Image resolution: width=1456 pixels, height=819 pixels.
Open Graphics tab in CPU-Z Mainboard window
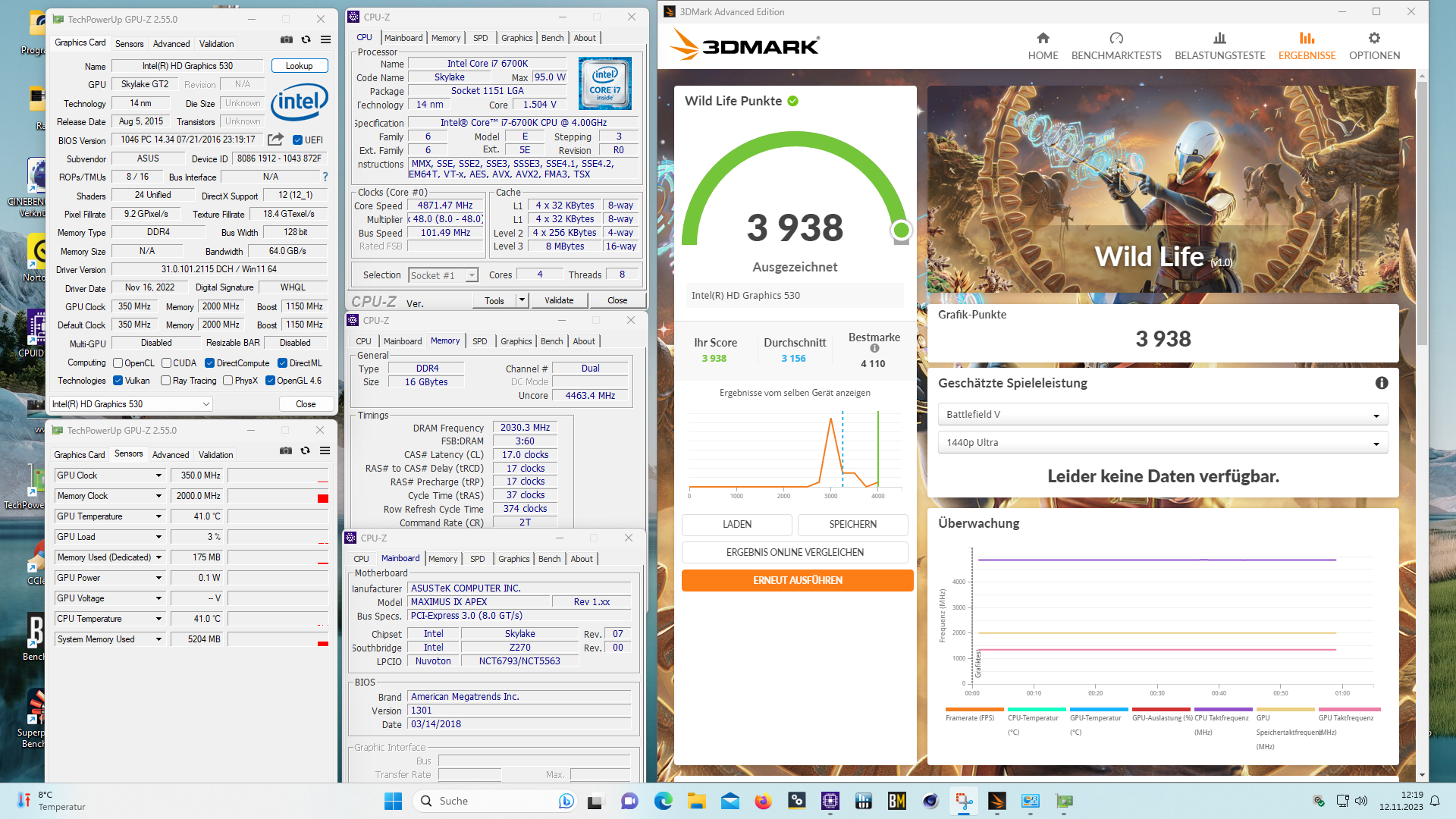(x=513, y=559)
